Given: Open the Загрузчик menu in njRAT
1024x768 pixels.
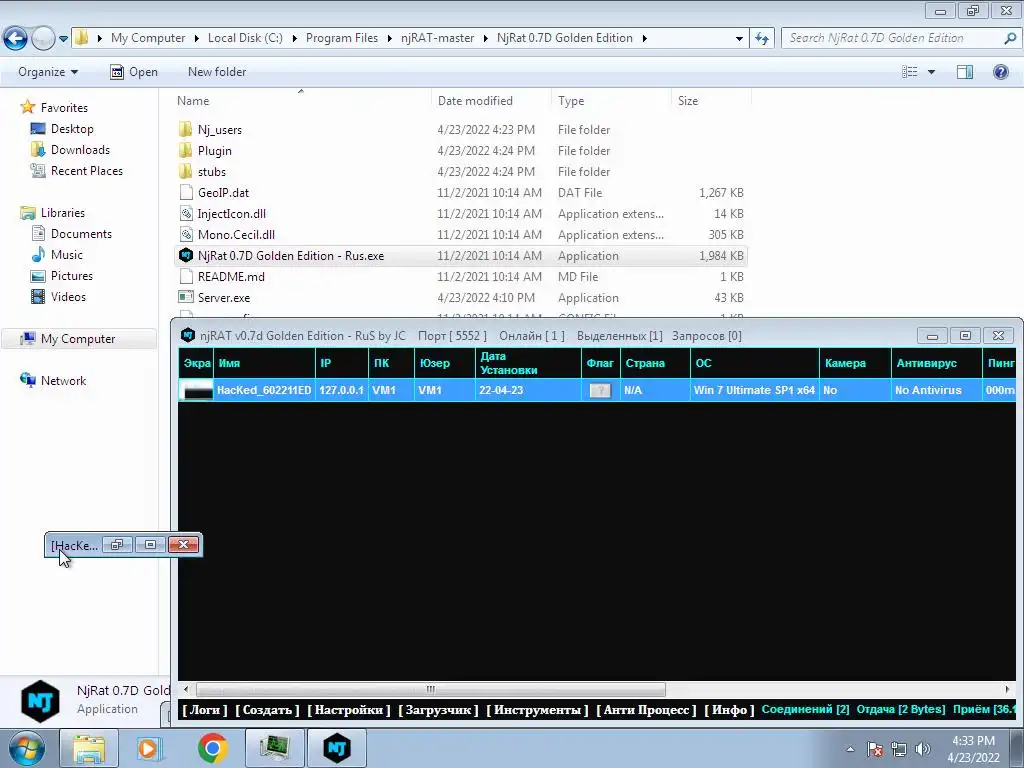Looking at the screenshot, I should pos(438,710).
